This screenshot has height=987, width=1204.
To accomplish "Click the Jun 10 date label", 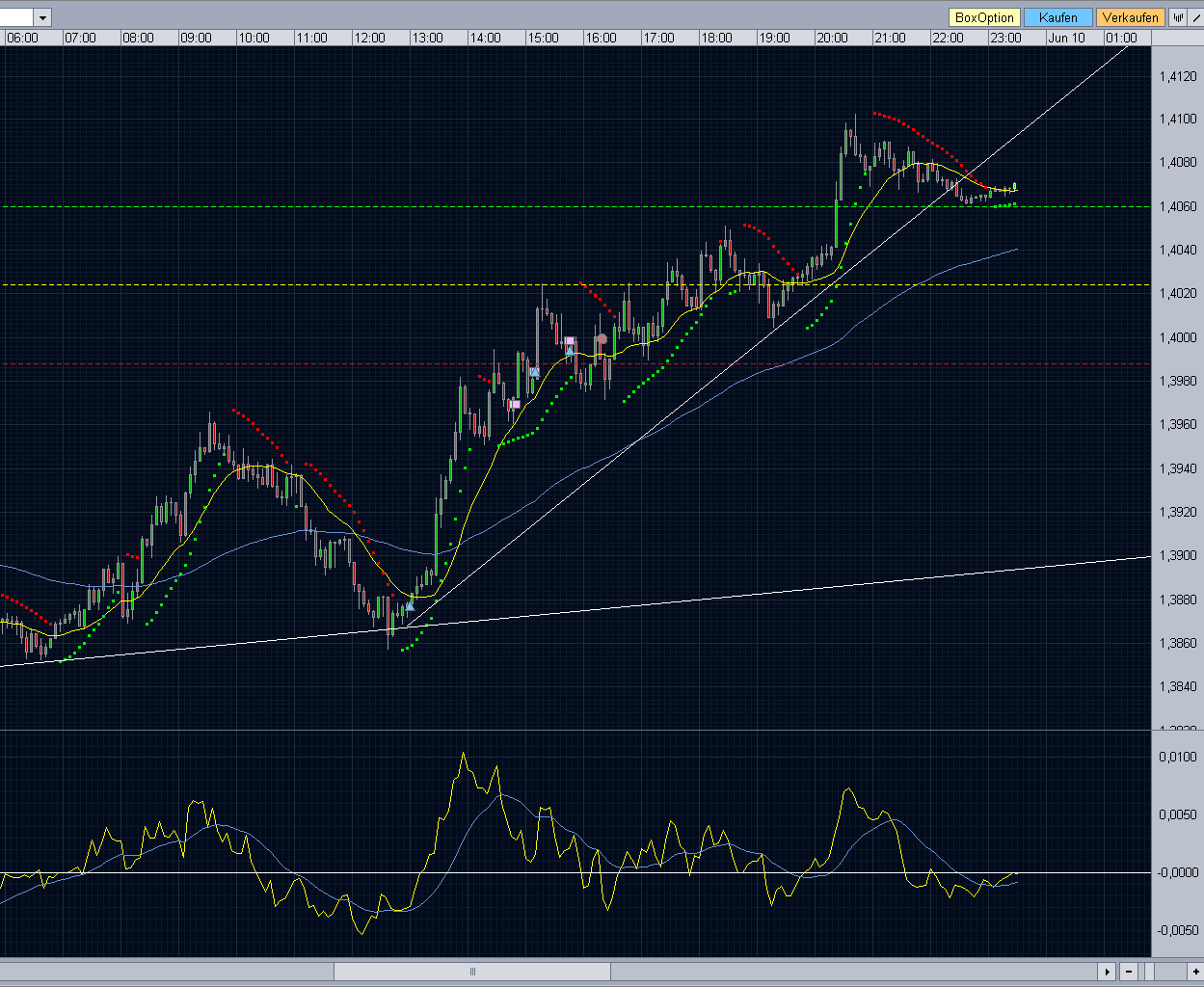I will pyautogui.click(x=1066, y=38).
